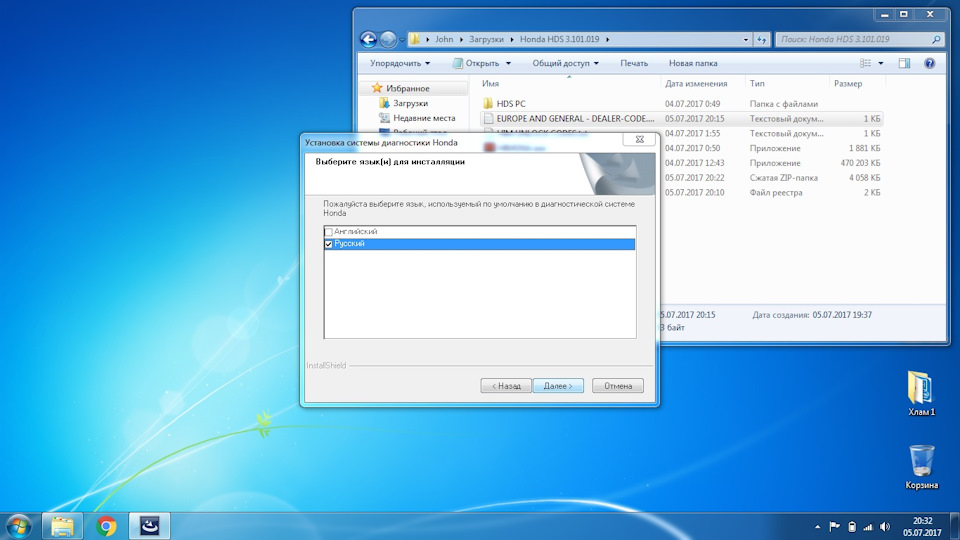Minimize the Explorer window
This screenshot has height=540, width=960.
coord(885,14)
